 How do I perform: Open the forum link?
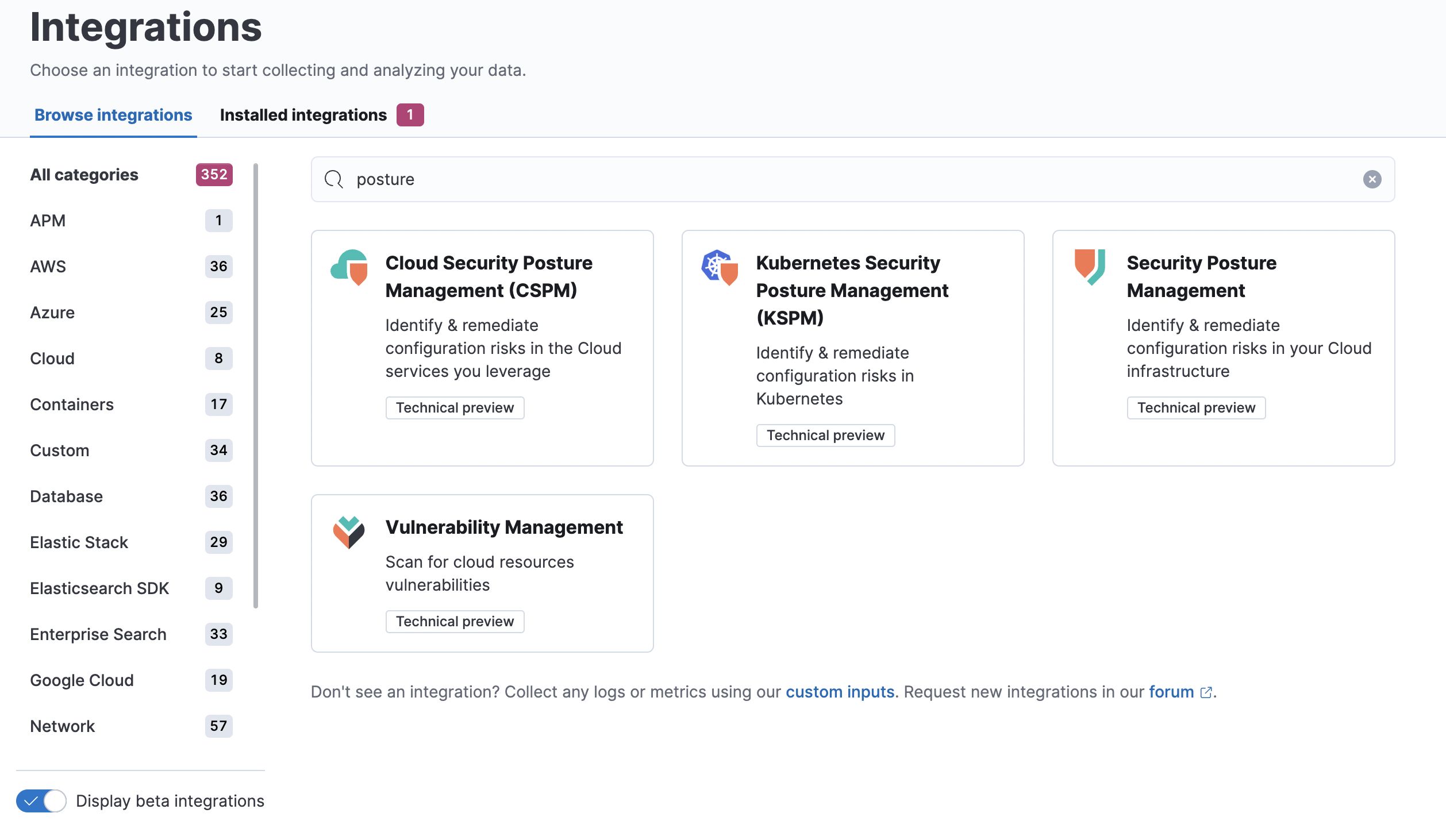(x=1171, y=692)
